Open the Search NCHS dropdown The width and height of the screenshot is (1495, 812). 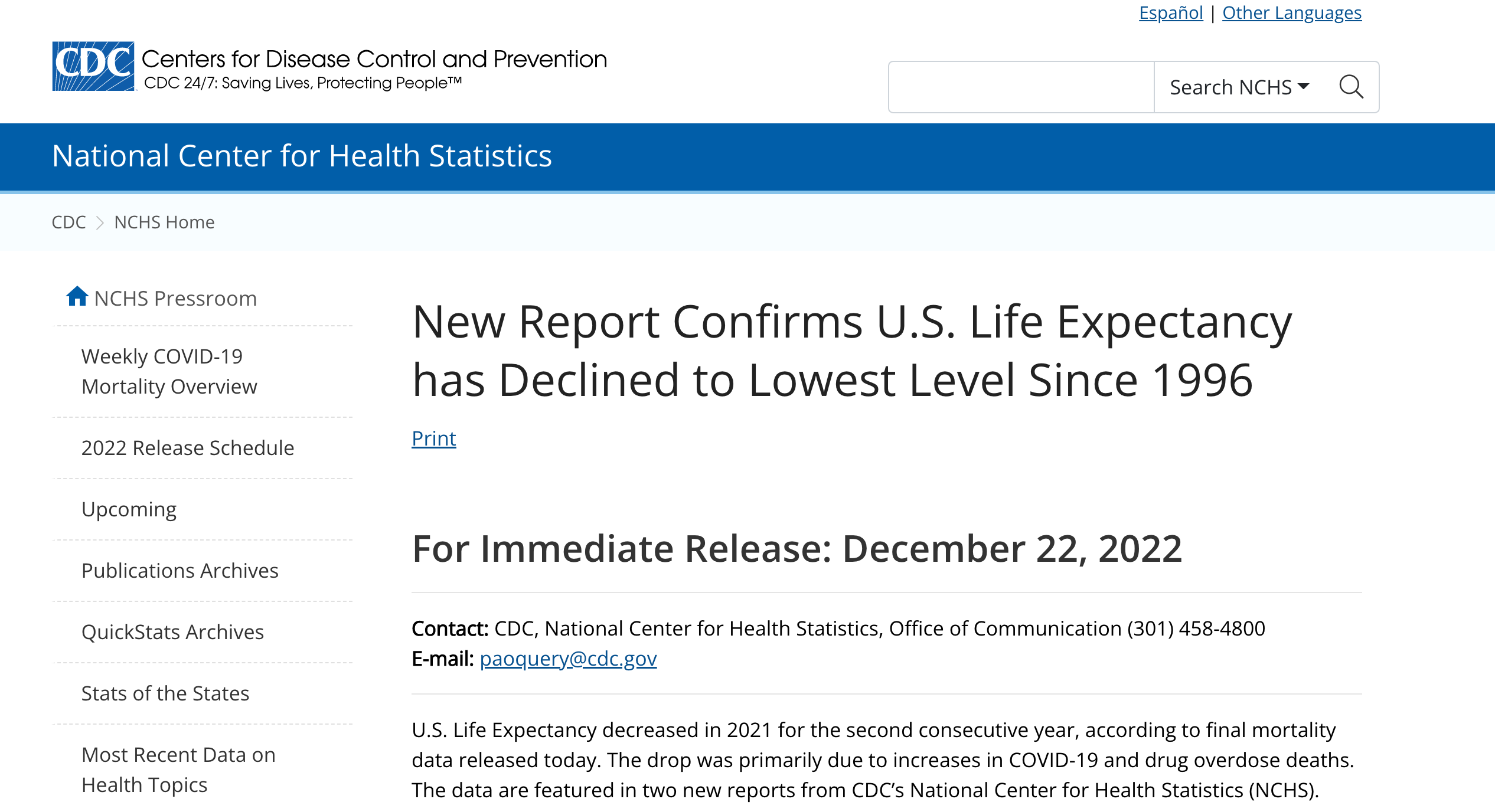(x=1239, y=87)
